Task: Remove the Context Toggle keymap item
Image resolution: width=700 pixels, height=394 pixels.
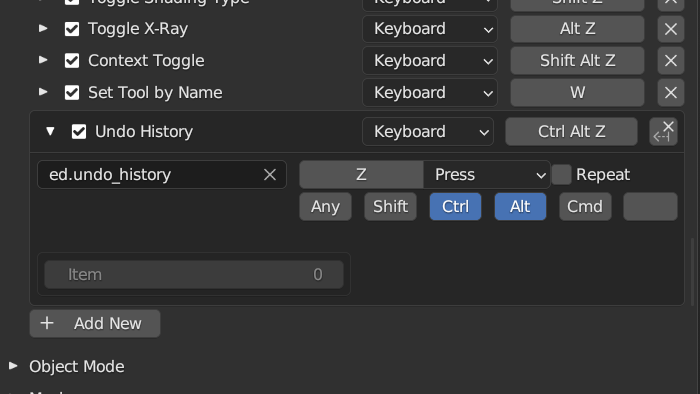Action: (x=671, y=61)
